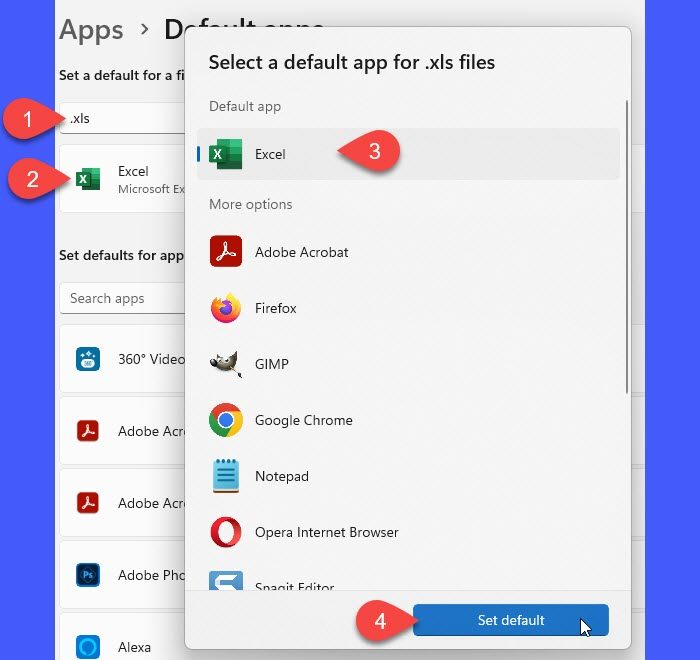Go back to Apps via breadcrumb
700x660 pixels.
point(92,30)
